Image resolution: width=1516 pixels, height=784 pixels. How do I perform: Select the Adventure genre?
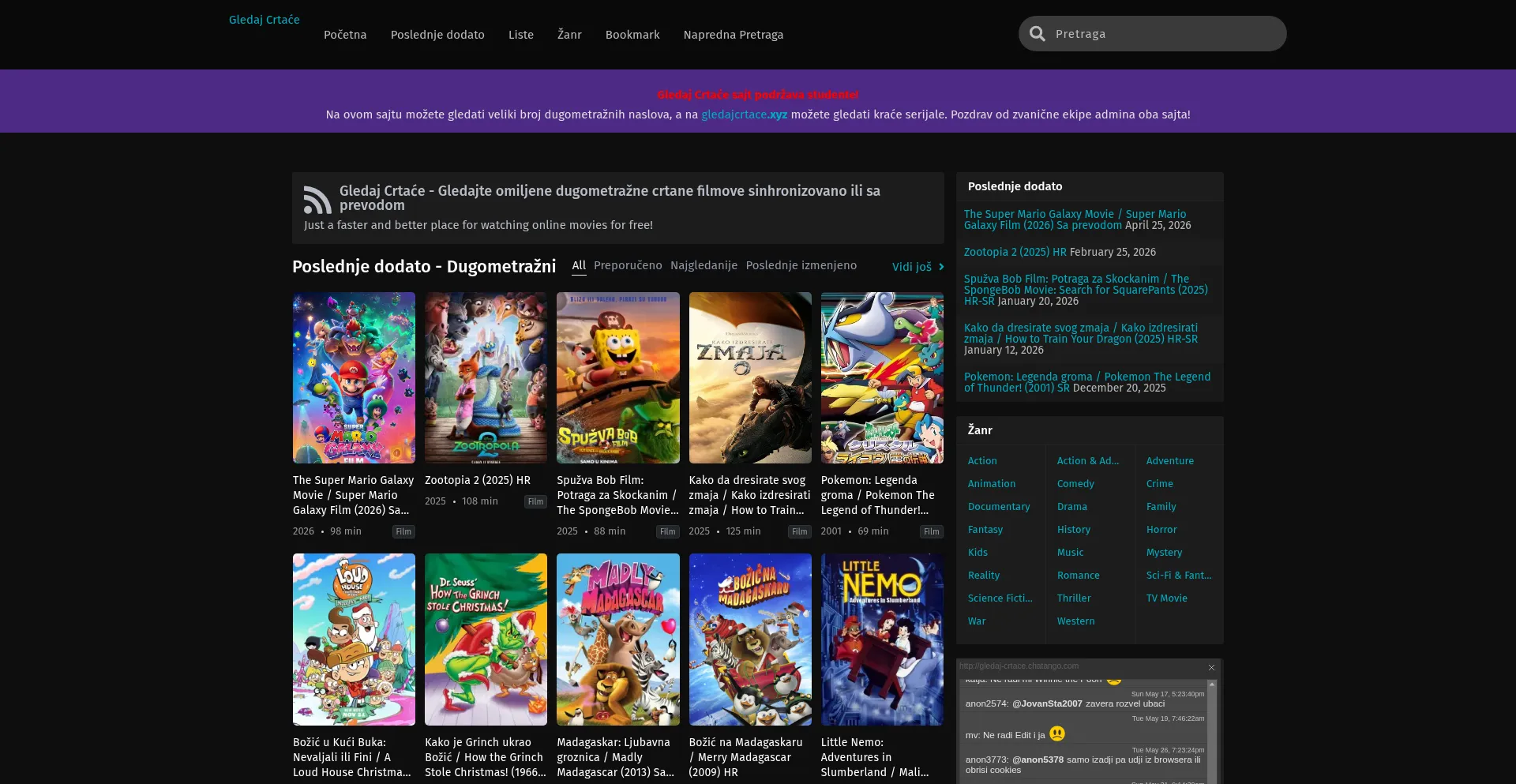click(x=1170, y=461)
